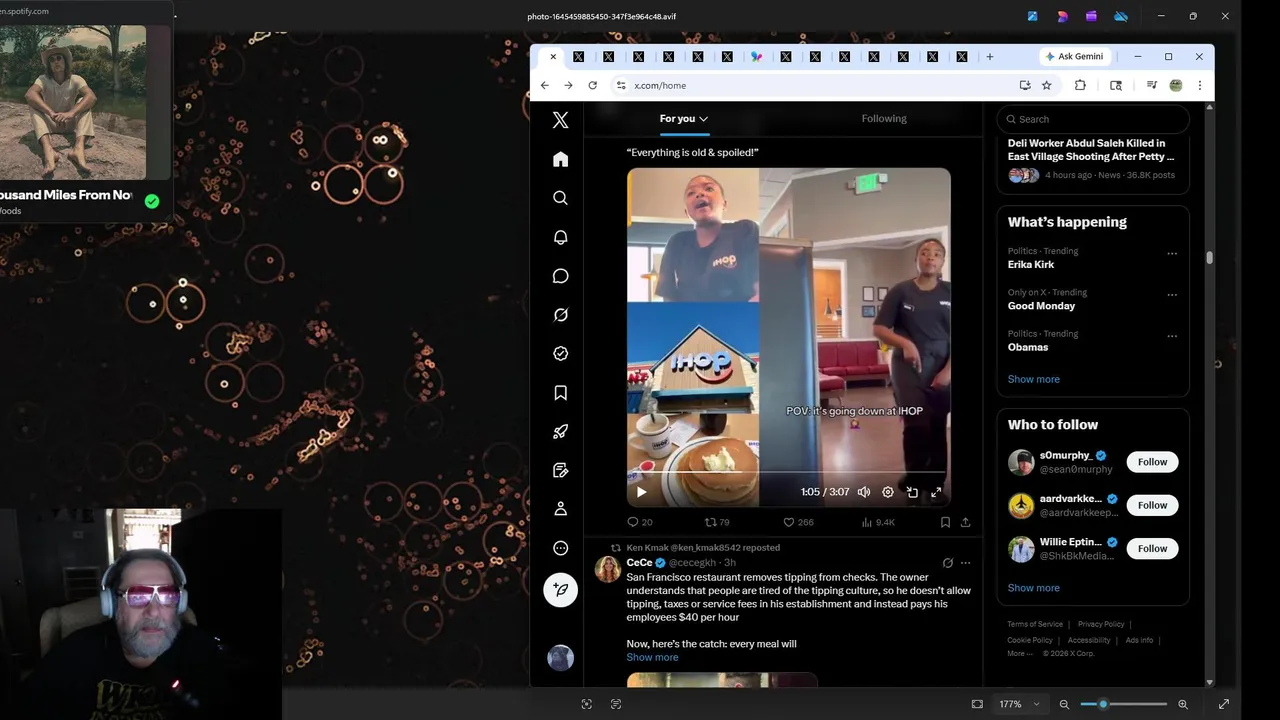
Task: Open account avatar at sidebar bottom
Action: (560, 657)
